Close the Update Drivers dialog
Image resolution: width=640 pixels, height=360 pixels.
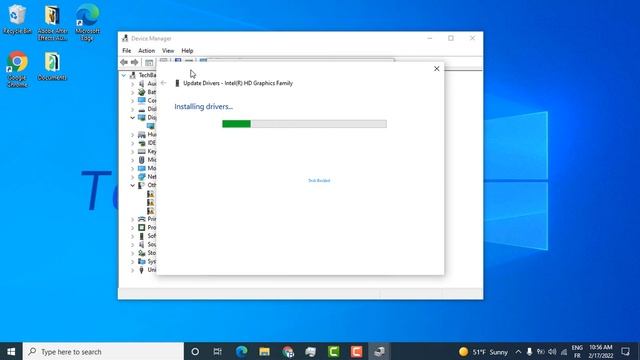[x=436, y=69]
